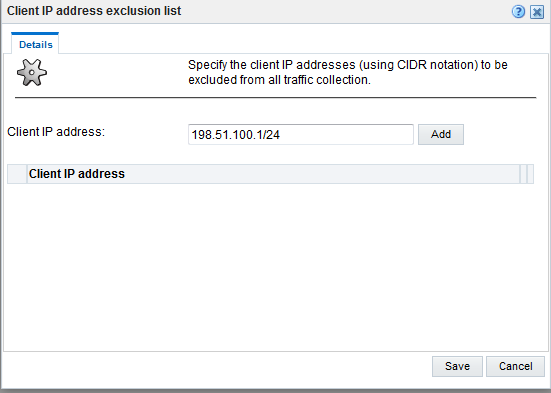Click the horizontal separator under description
This screenshot has width=551, height=393.
[x=276, y=97]
